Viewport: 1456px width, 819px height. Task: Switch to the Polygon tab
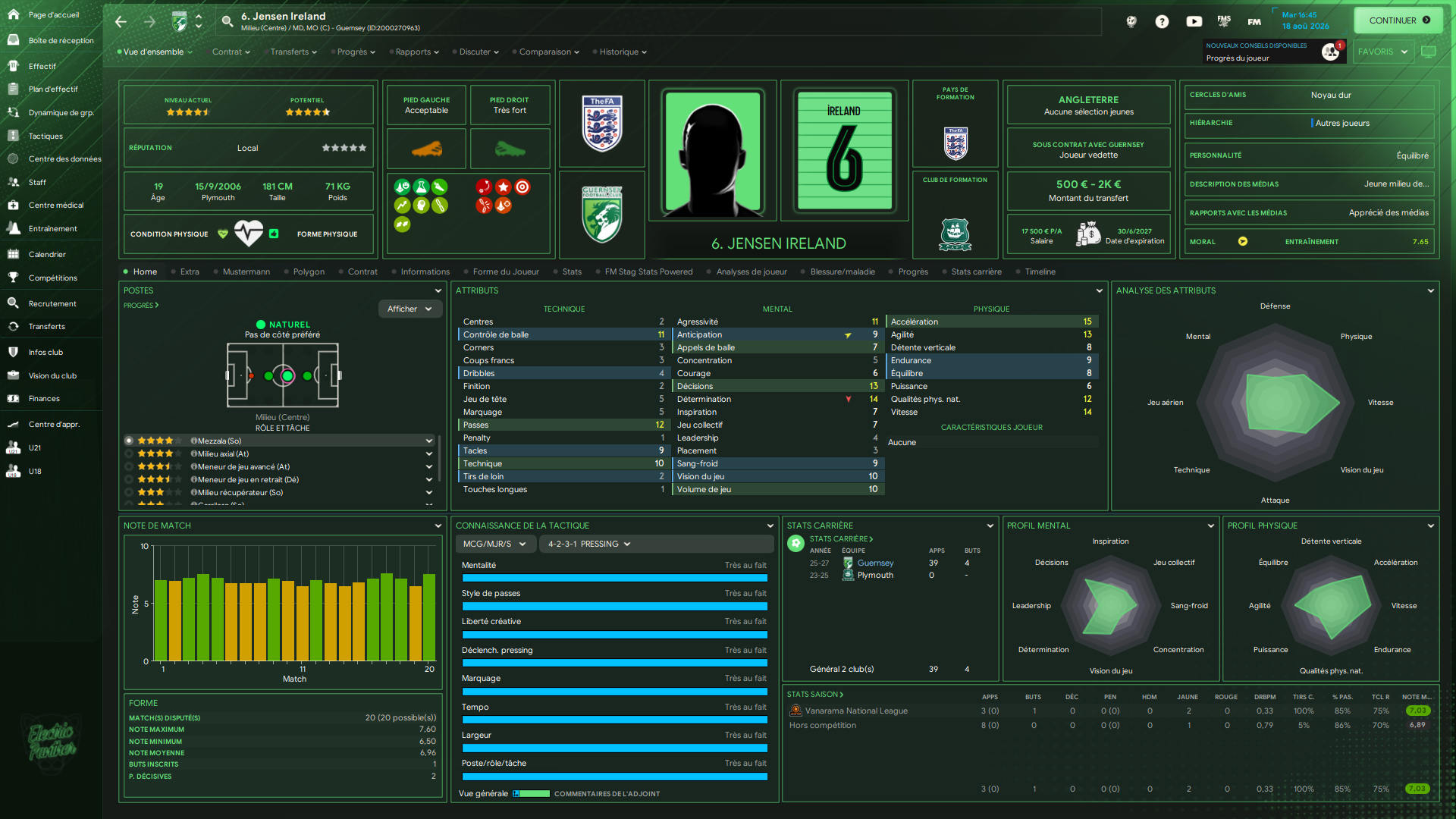[308, 271]
